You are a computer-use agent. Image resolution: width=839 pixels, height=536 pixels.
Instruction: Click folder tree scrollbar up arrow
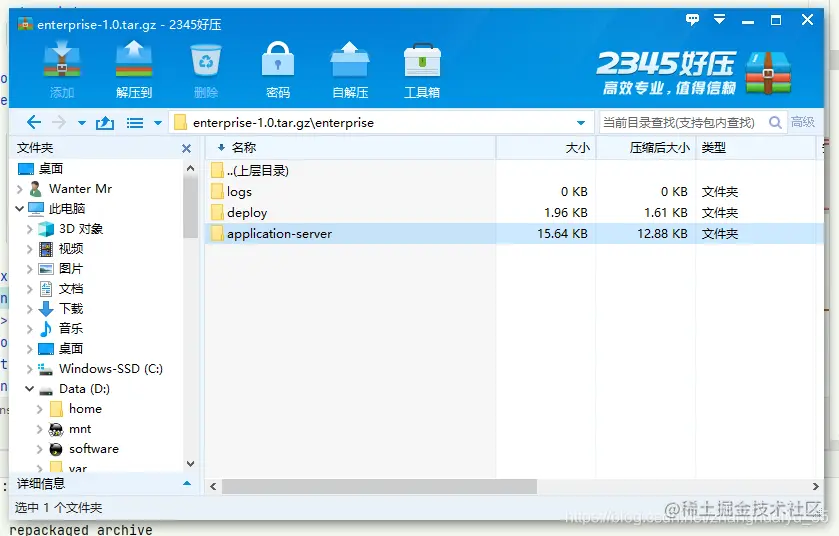click(190, 169)
